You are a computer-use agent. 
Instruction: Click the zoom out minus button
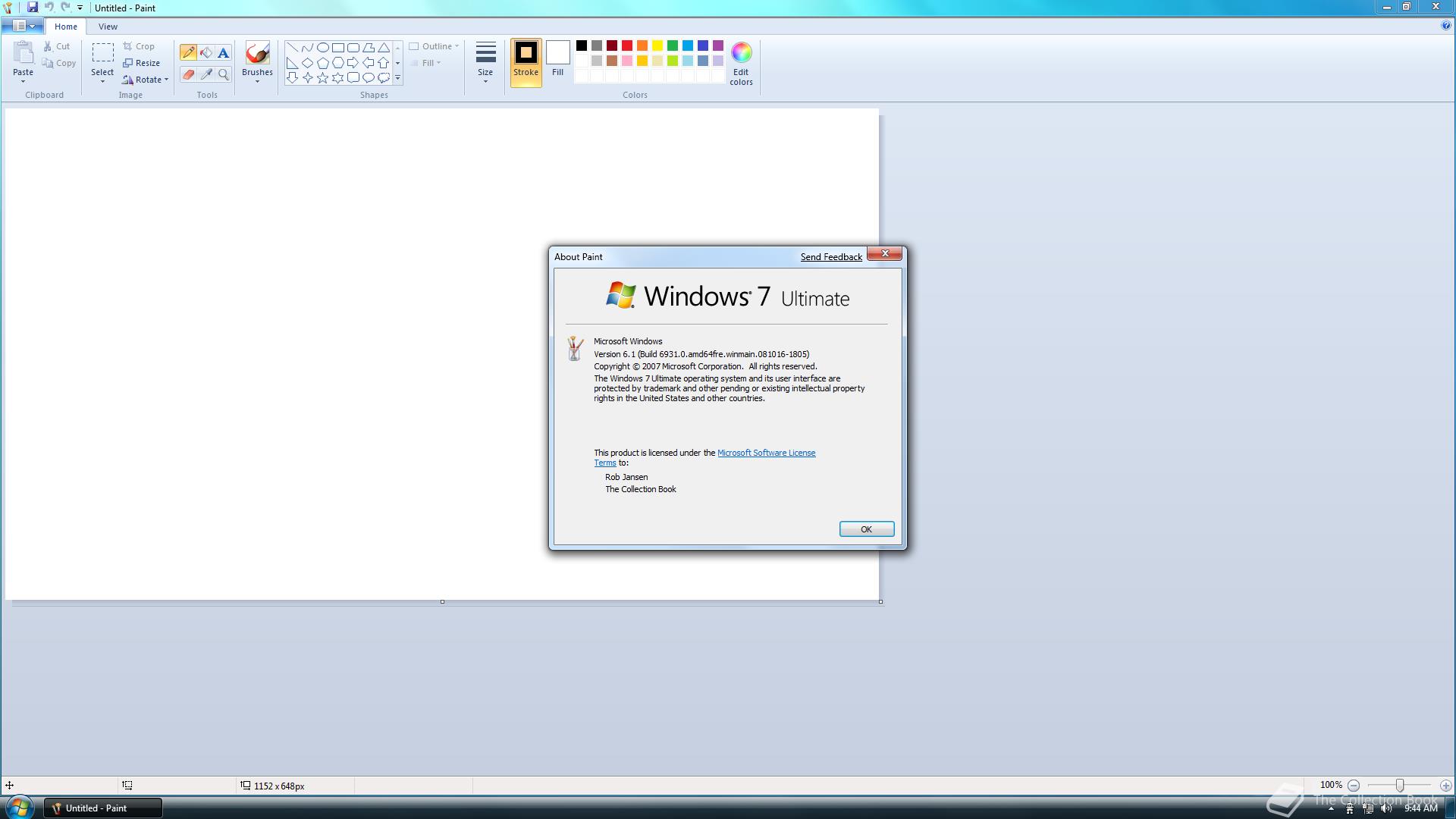(1354, 786)
